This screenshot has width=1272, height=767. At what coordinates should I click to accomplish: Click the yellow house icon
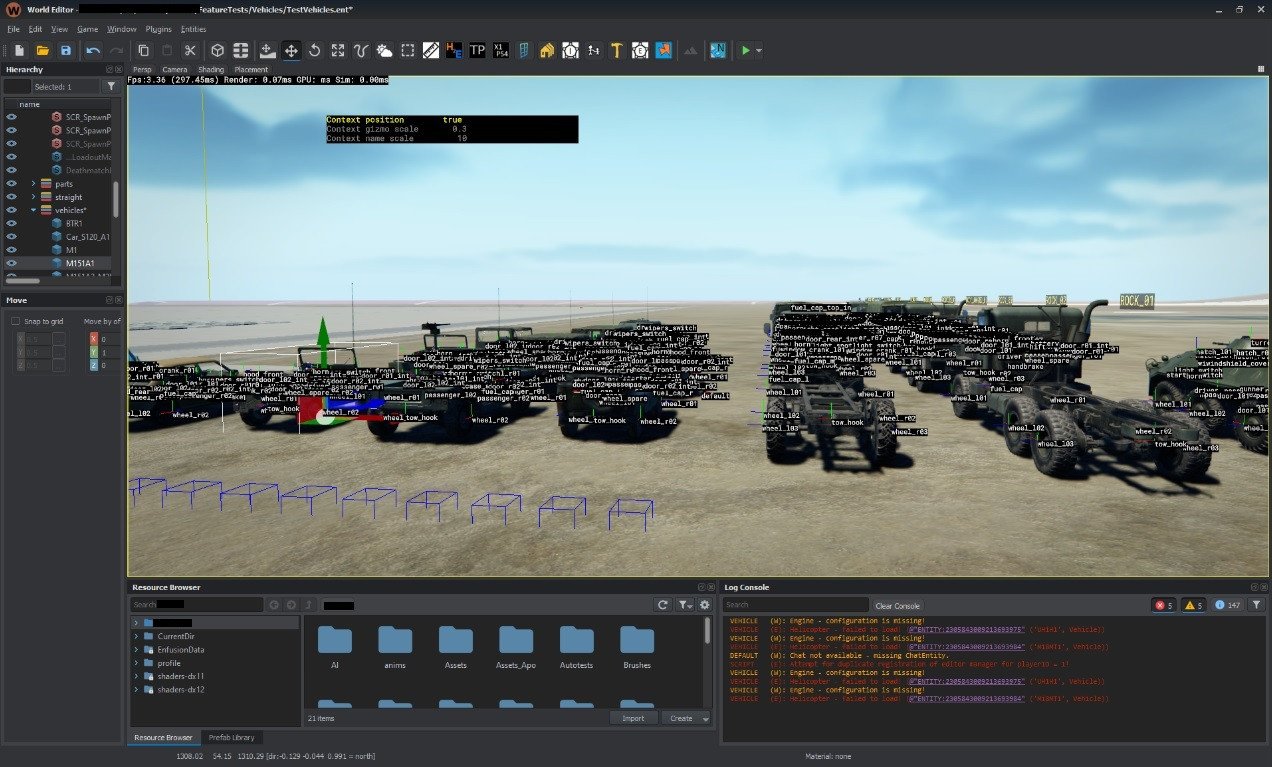pos(547,50)
